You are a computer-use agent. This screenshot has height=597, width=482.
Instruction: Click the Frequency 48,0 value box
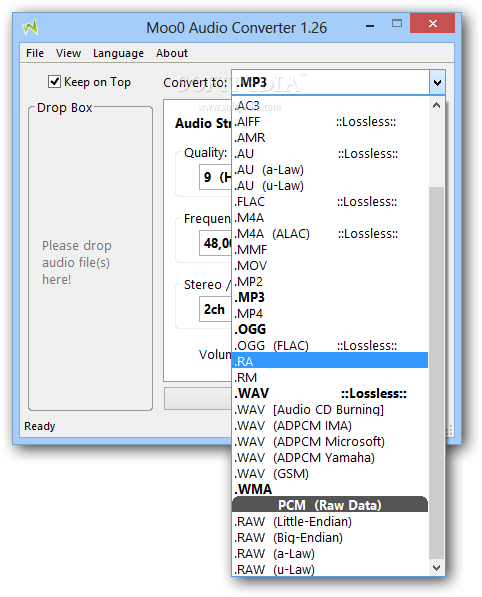click(215, 243)
